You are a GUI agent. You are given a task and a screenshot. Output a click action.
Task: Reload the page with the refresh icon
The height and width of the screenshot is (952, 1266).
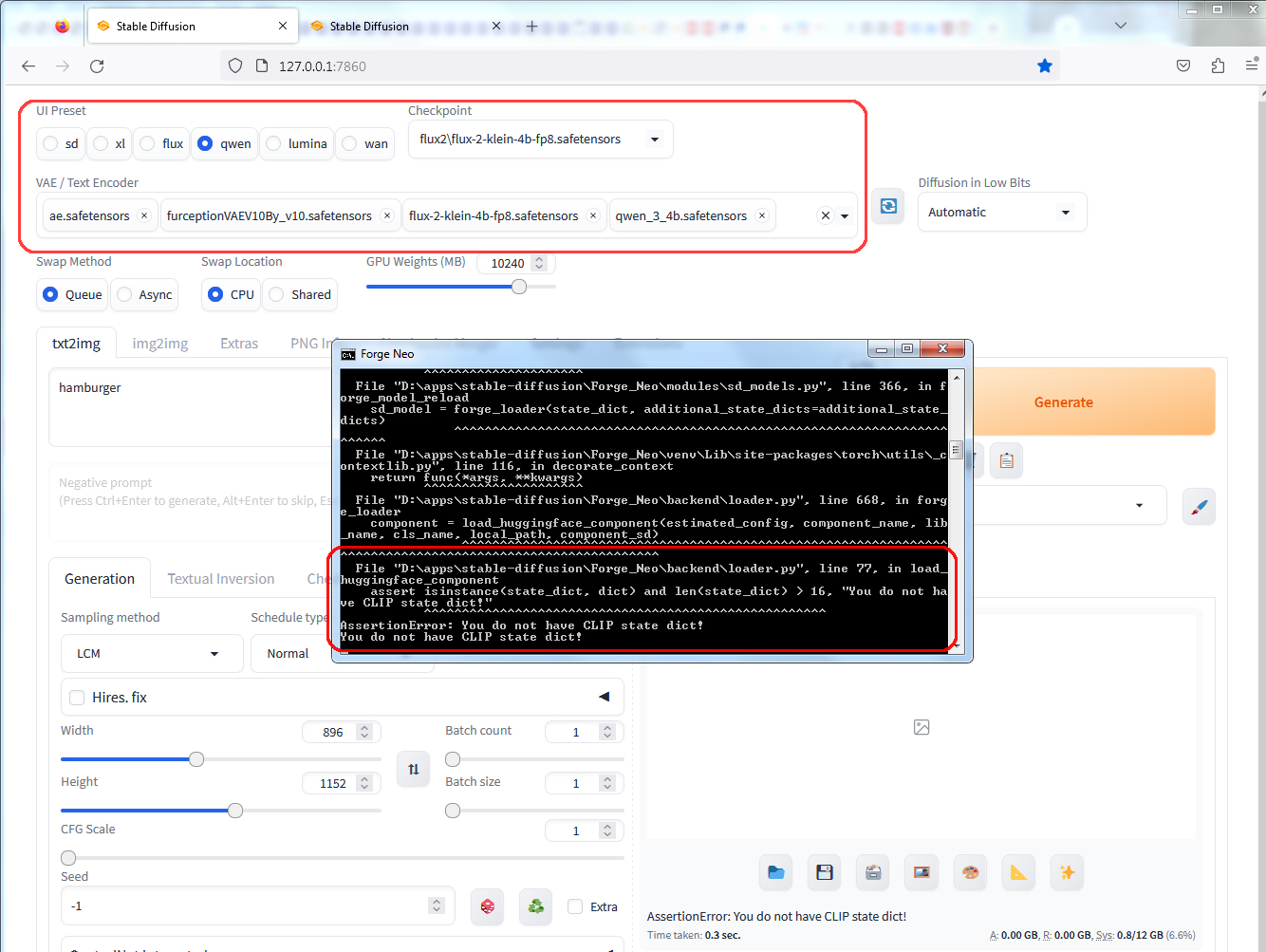(97, 65)
